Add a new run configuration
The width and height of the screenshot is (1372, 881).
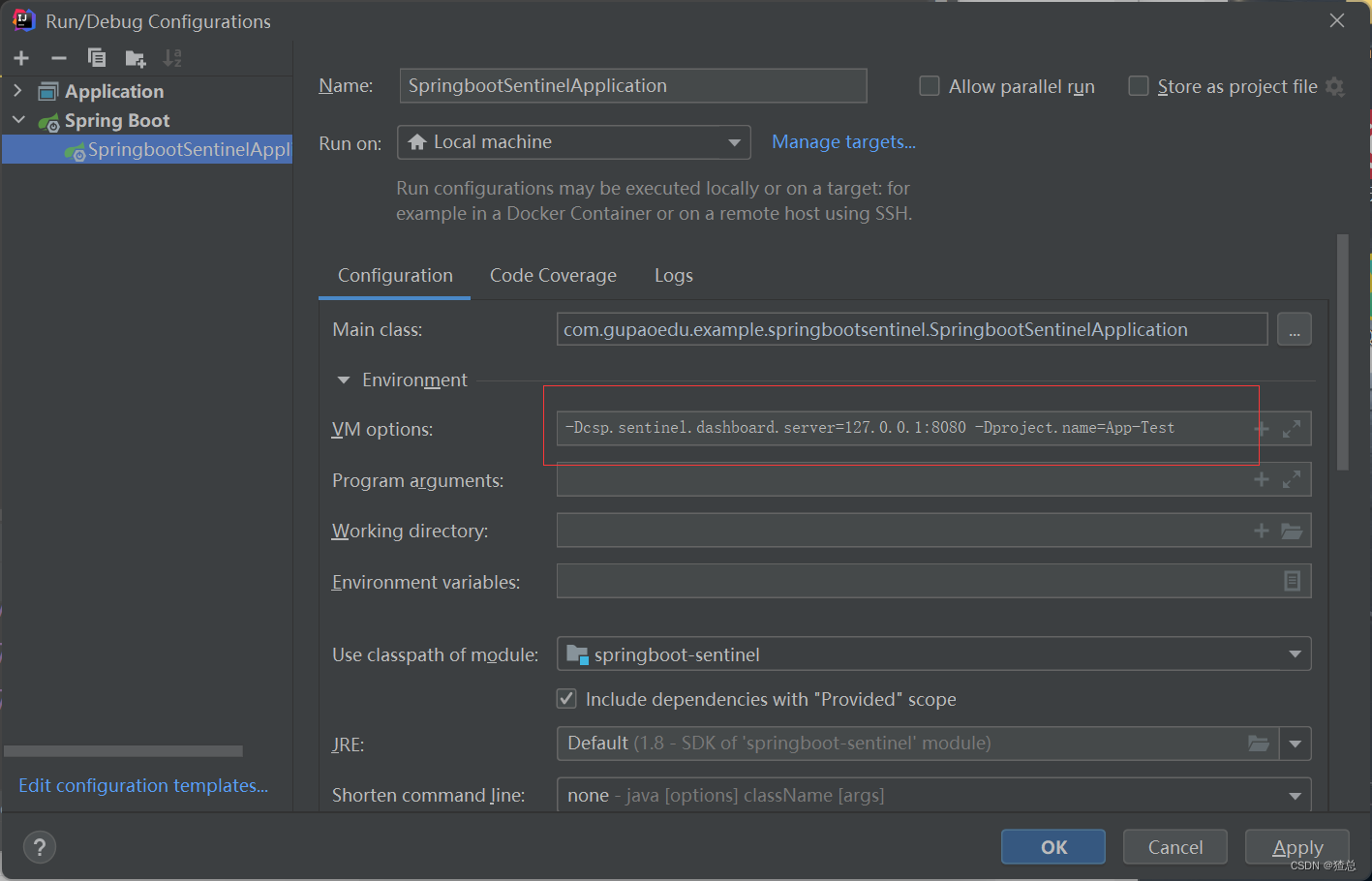pos(21,58)
